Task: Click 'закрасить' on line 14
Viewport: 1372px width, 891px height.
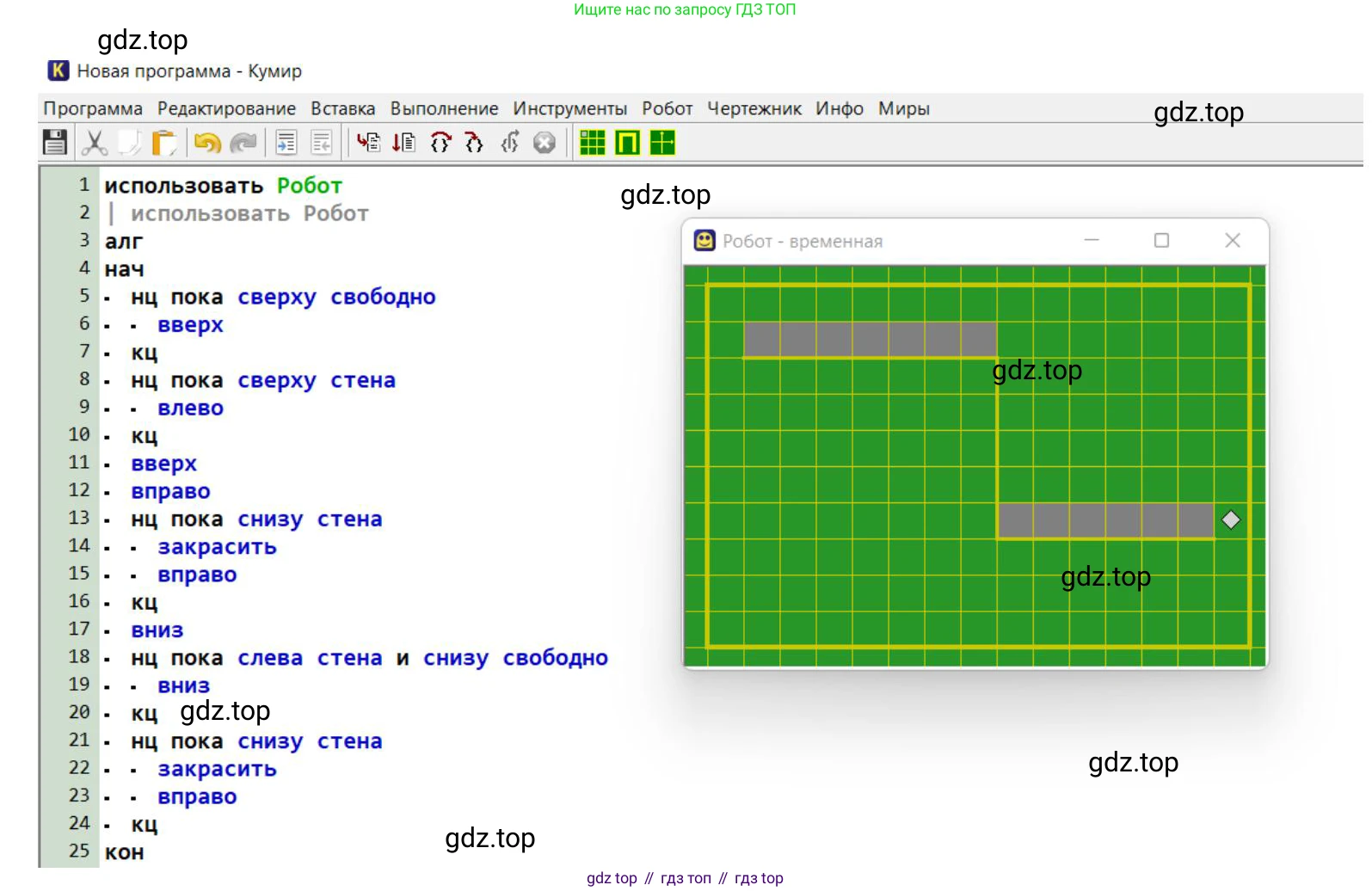Action: click(x=217, y=547)
